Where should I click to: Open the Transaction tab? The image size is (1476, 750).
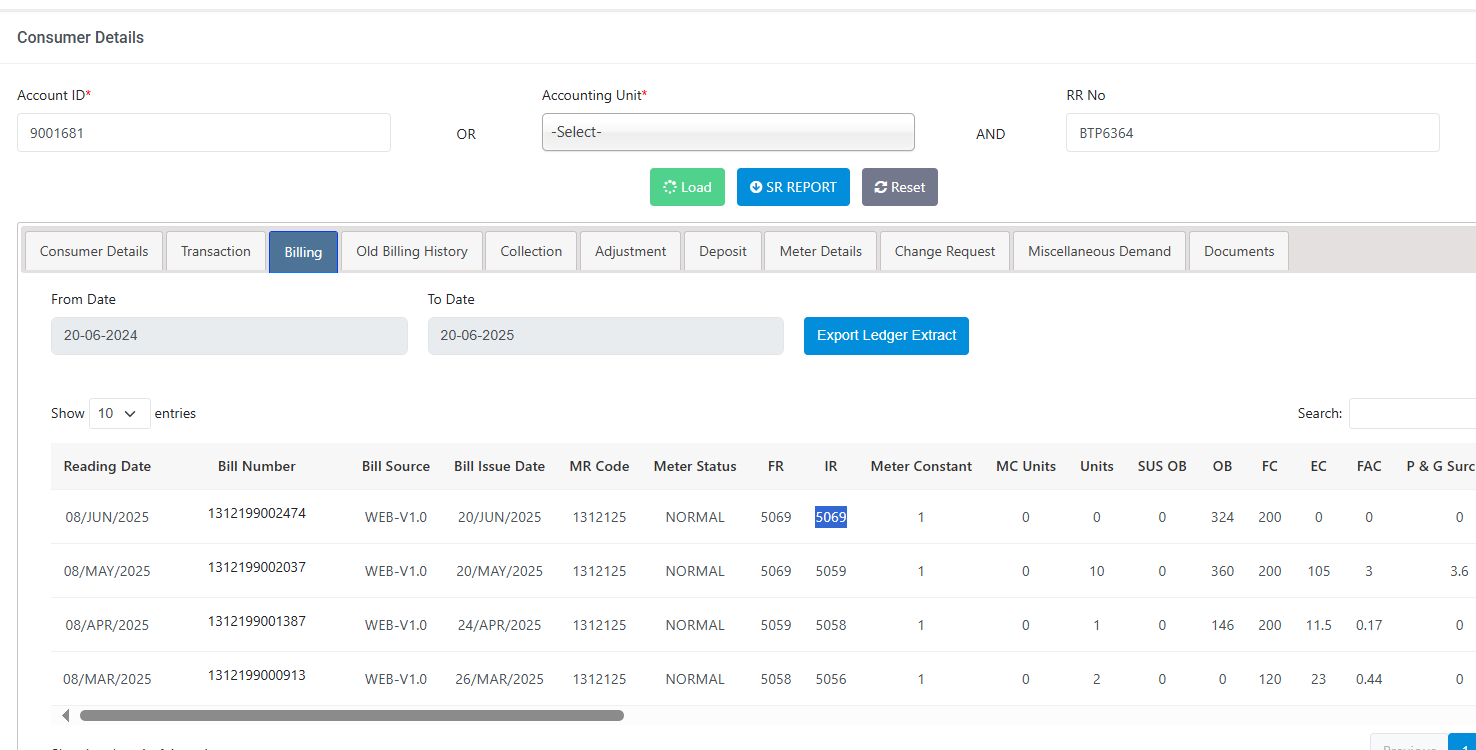tap(216, 252)
